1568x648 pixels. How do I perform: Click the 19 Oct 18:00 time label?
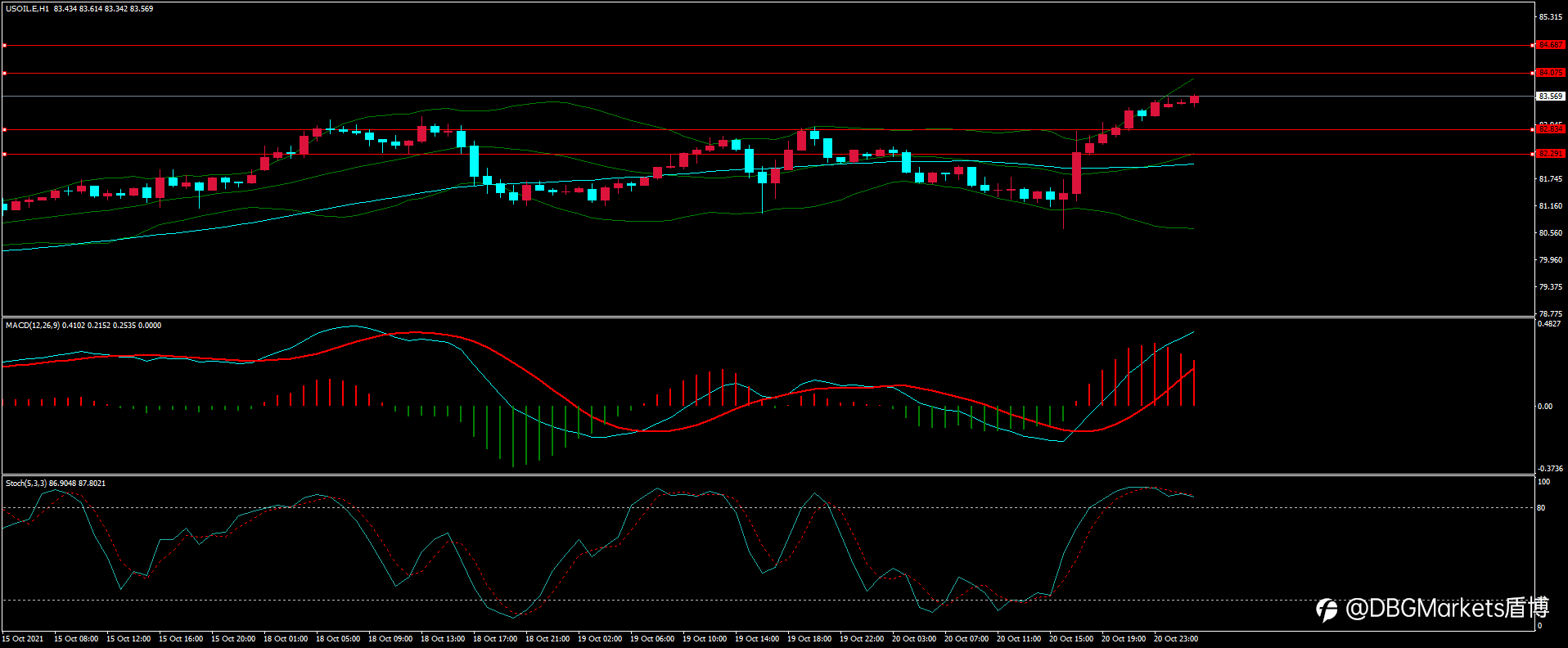pos(809,639)
